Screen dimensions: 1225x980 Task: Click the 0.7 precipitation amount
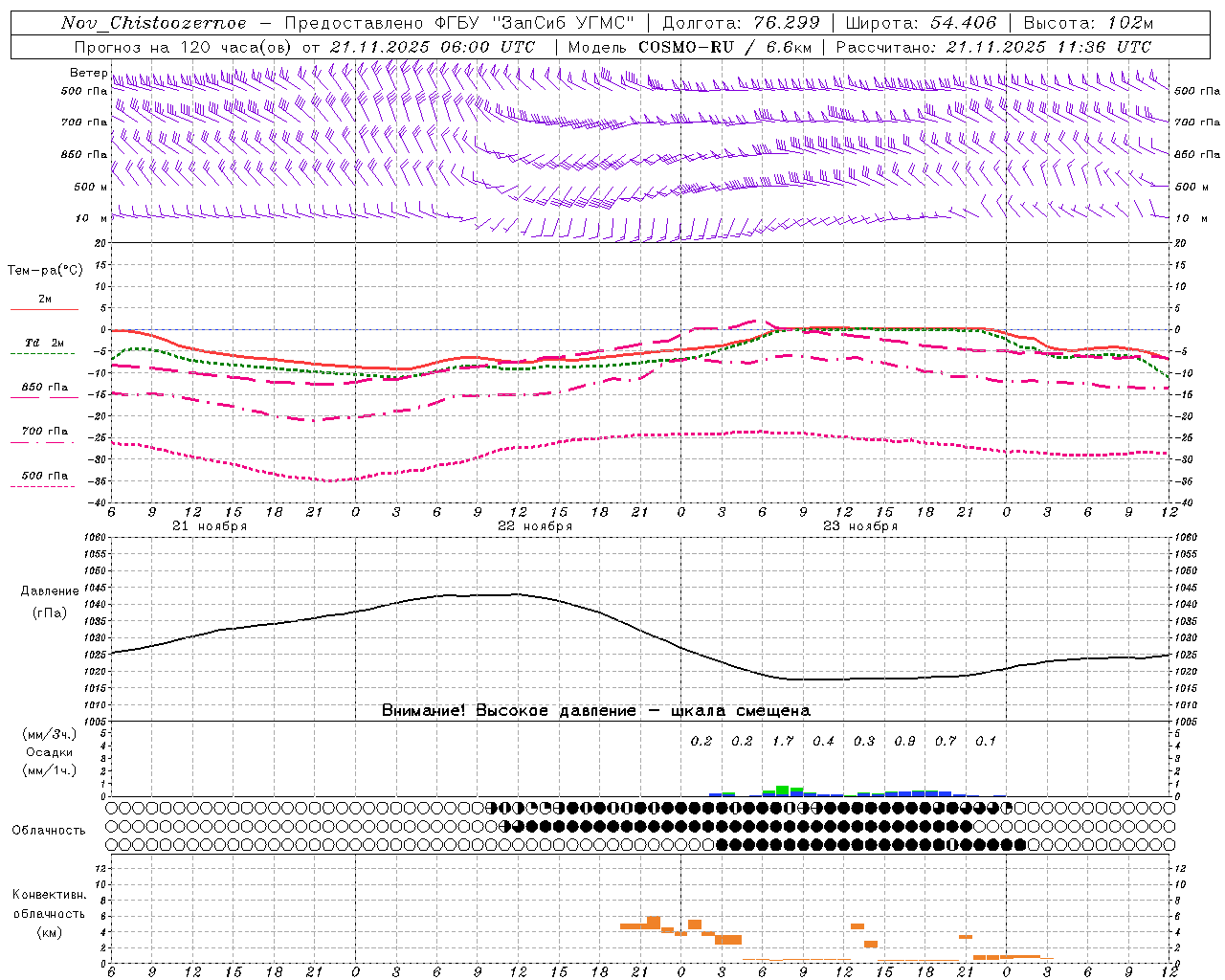coord(946,741)
